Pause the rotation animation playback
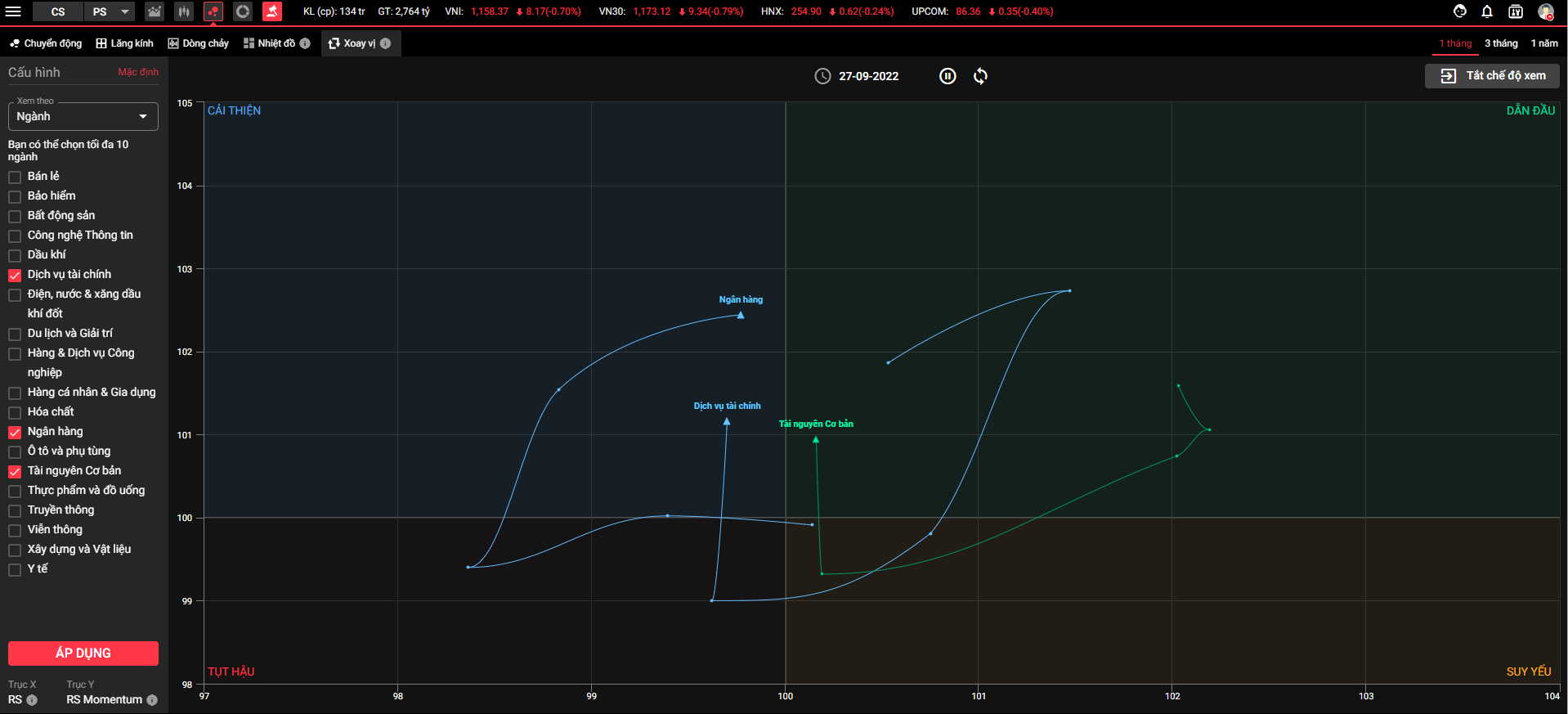This screenshot has width=1568, height=714. pos(948,76)
